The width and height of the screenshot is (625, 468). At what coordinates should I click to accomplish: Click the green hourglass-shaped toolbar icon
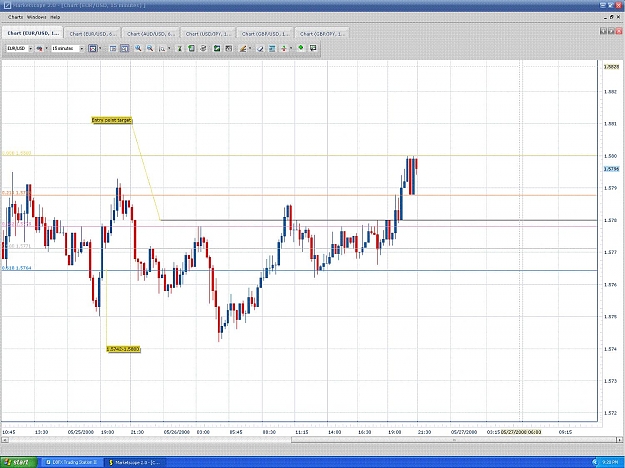click(x=180, y=49)
